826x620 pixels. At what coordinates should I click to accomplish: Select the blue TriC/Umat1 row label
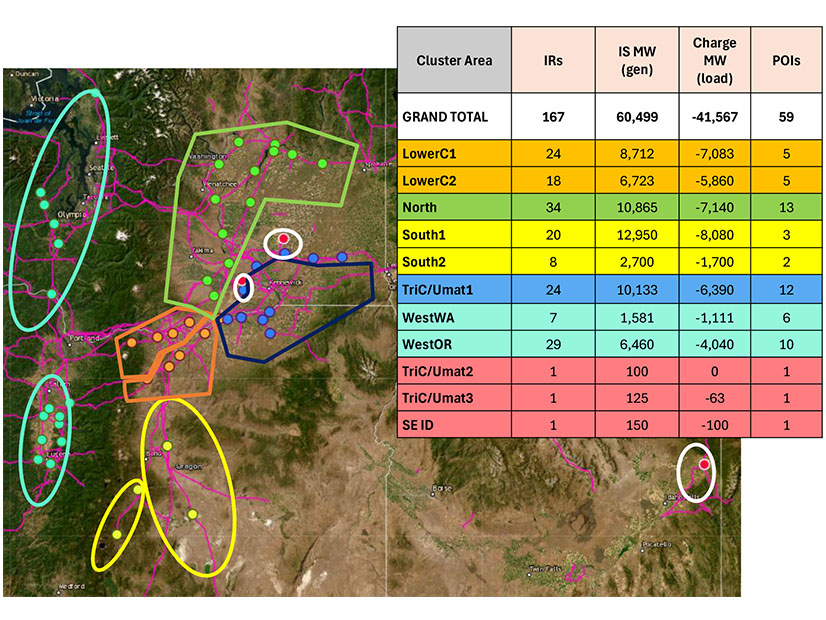click(435, 291)
